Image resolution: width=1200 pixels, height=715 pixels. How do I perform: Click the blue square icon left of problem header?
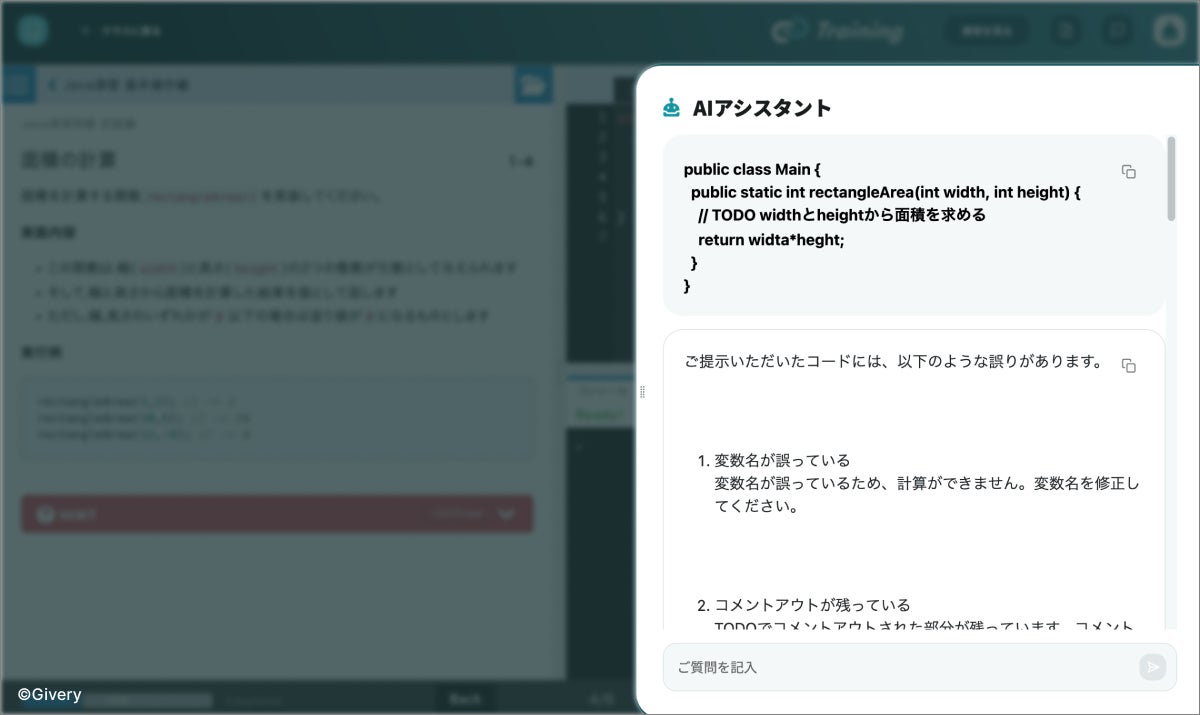point(18,85)
